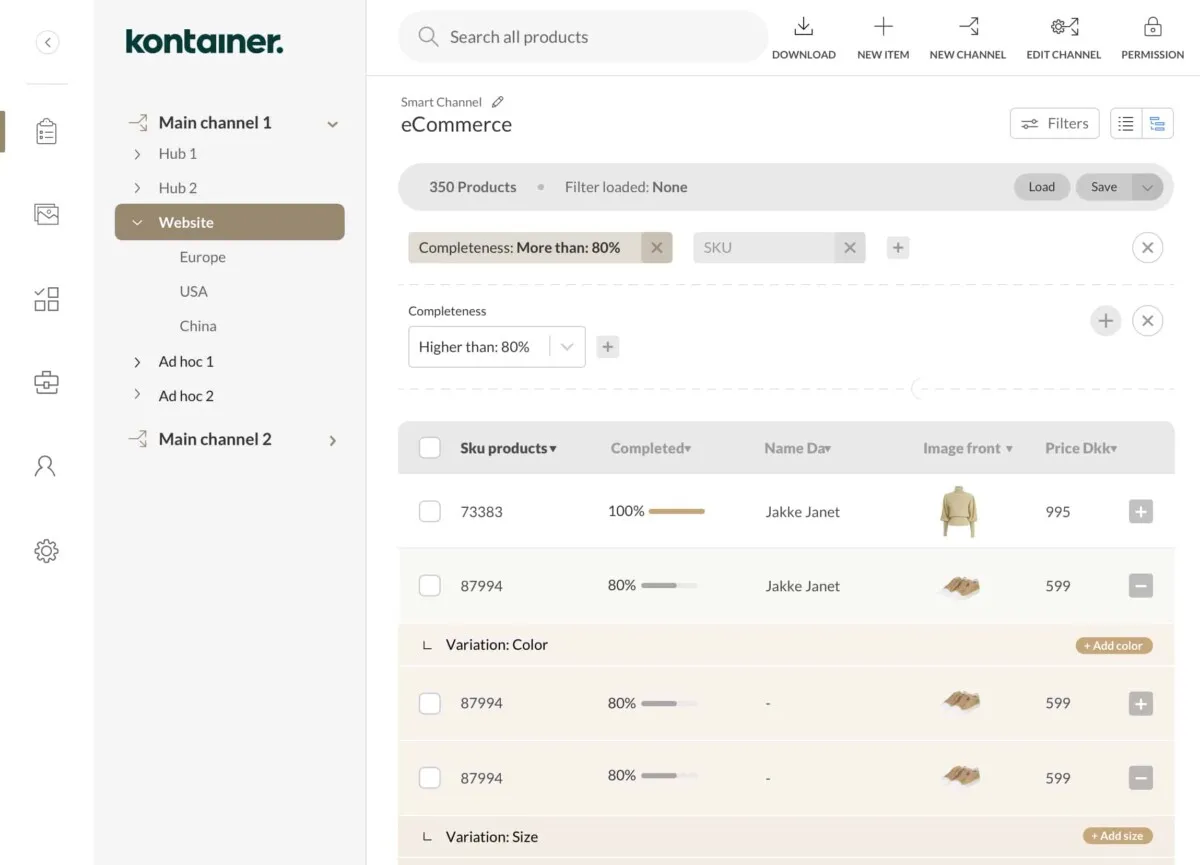The width and height of the screenshot is (1200, 865).
Task: Click the Download toolbar icon
Action: pyautogui.click(x=803, y=28)
